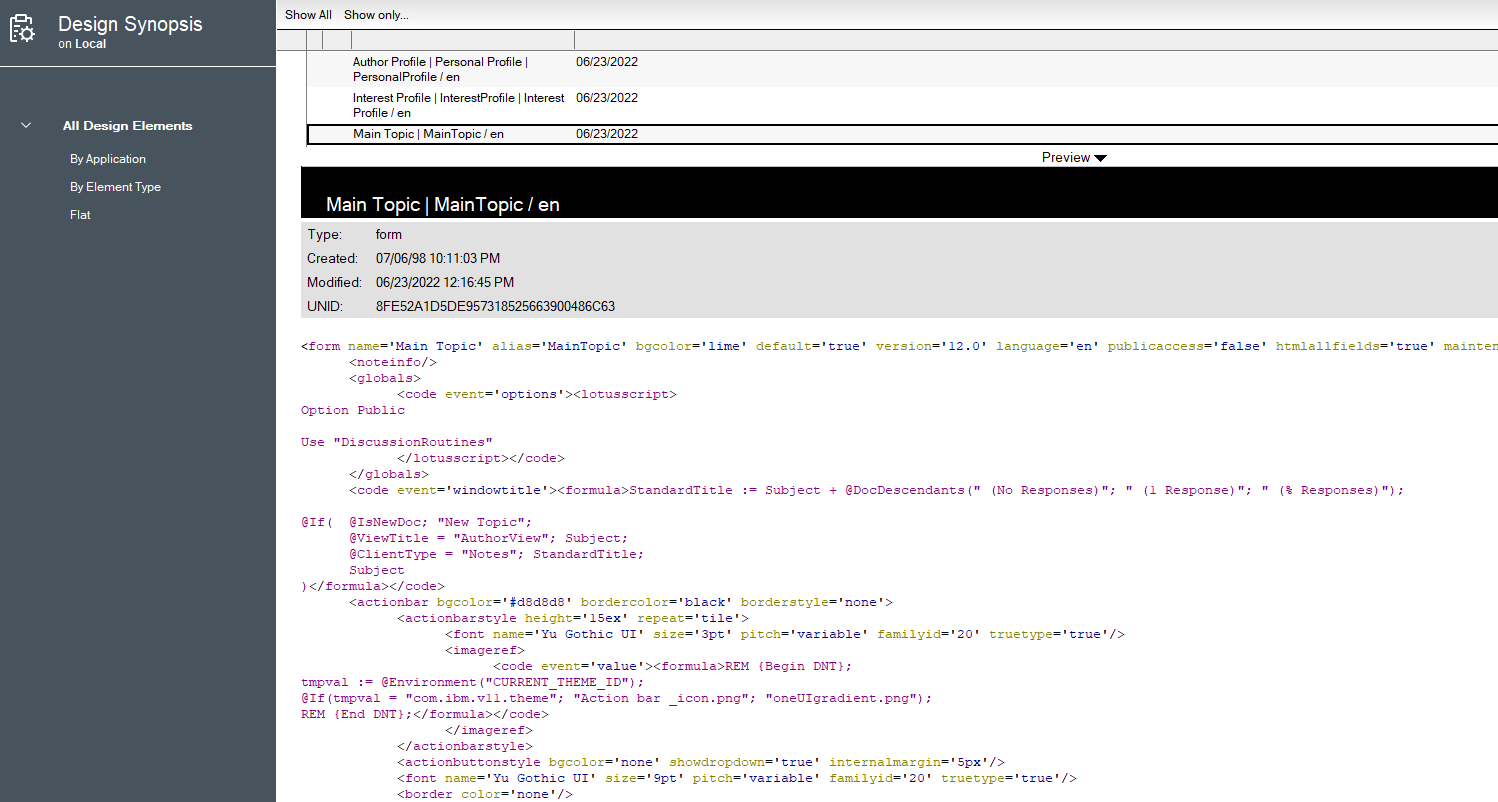Click the Show All menu item
This screenshot has width=1498, height=802.
(308, 14)
